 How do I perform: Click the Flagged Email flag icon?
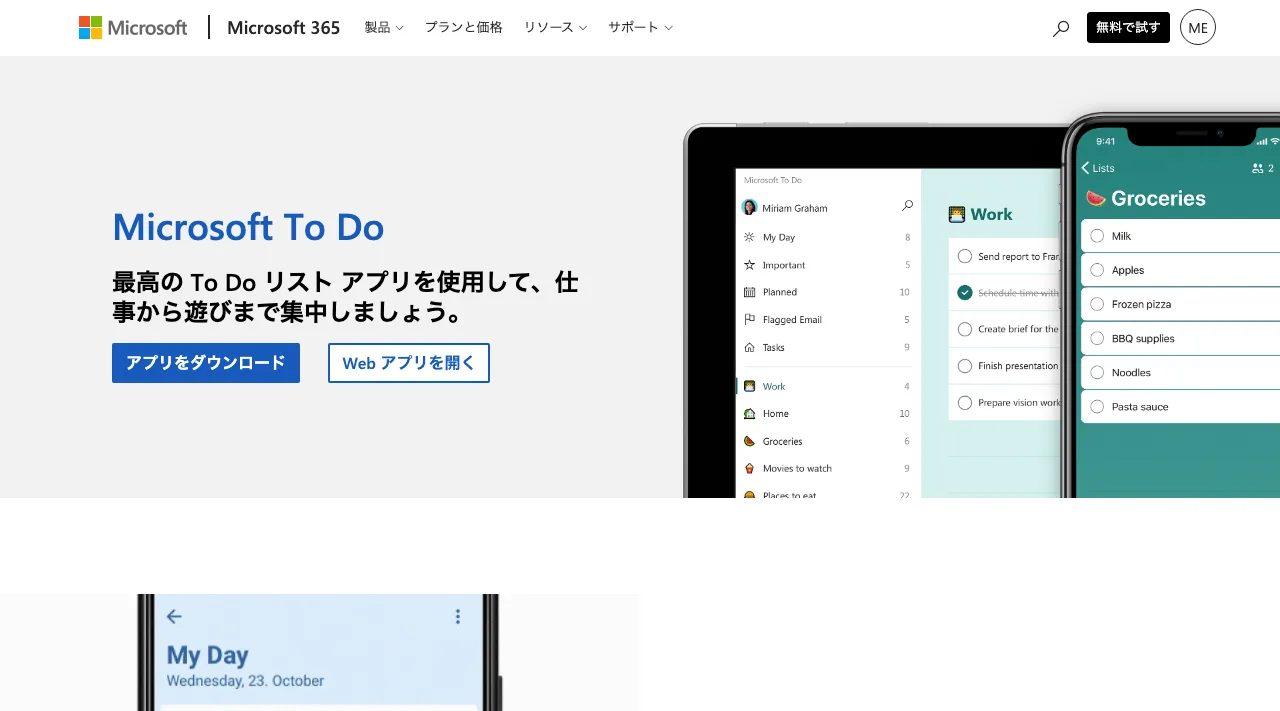click(x=750, y=320)
